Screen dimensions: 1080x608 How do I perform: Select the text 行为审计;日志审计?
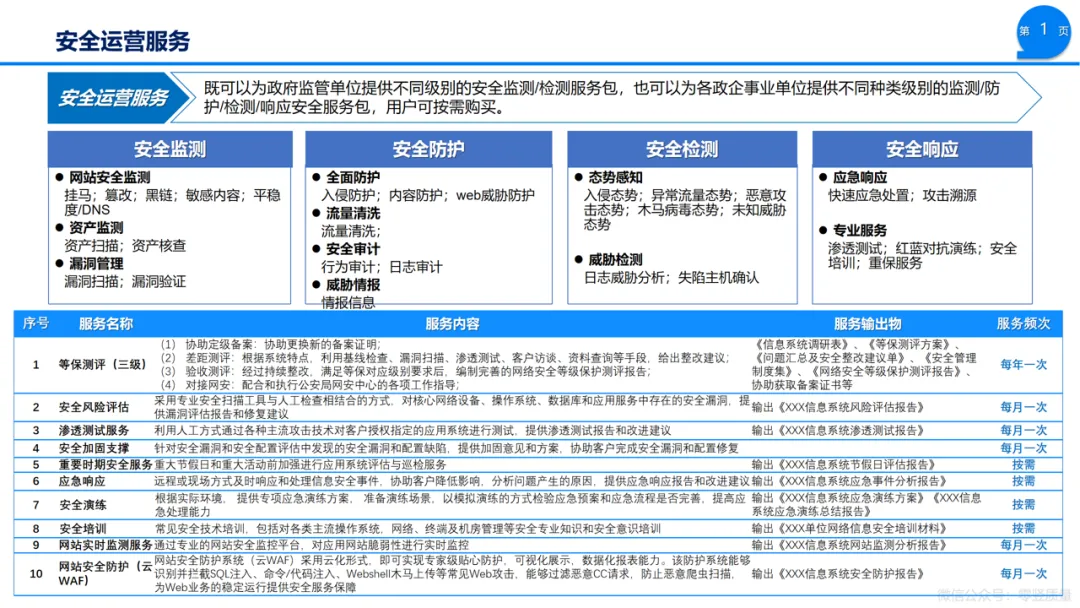click(x=382, y=267)
